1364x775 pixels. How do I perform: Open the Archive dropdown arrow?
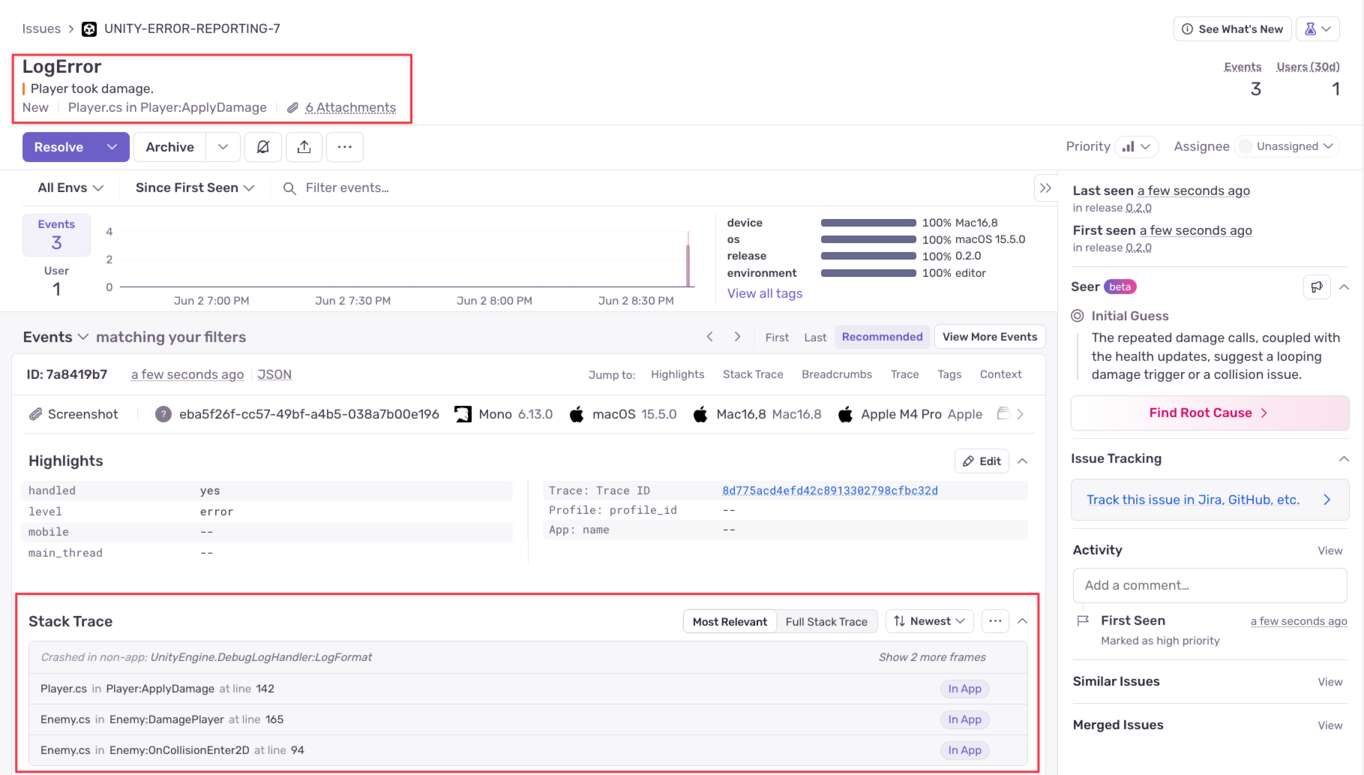click(x=222, y=146)
